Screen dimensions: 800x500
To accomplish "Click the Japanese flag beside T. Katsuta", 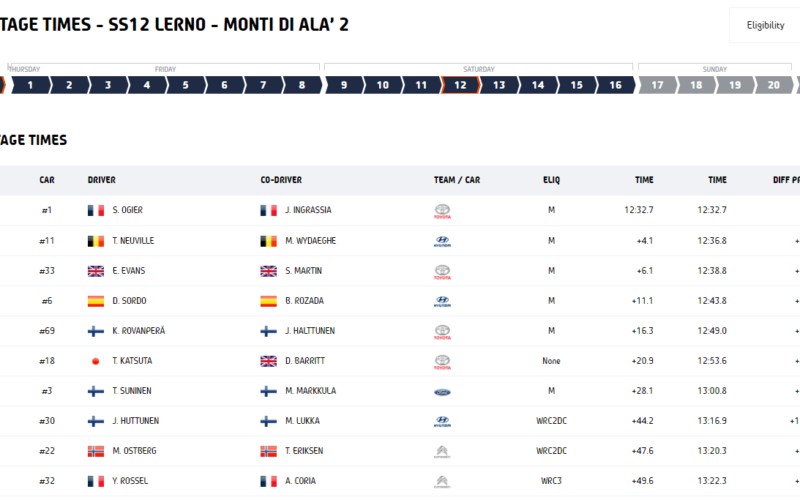I will tap(95, 361).
